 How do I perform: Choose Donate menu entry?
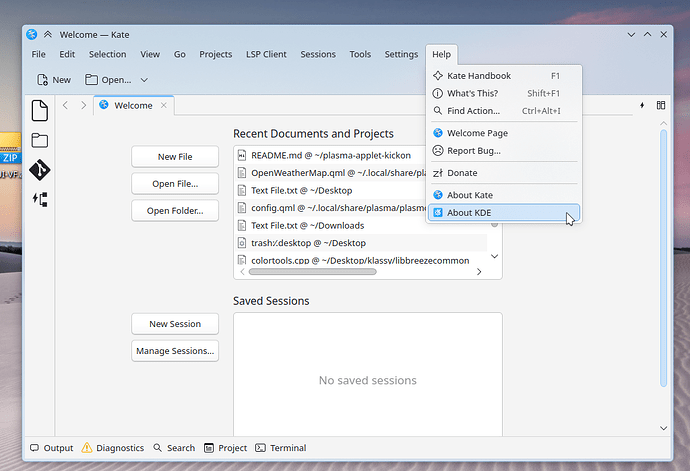tap(504, 173)
